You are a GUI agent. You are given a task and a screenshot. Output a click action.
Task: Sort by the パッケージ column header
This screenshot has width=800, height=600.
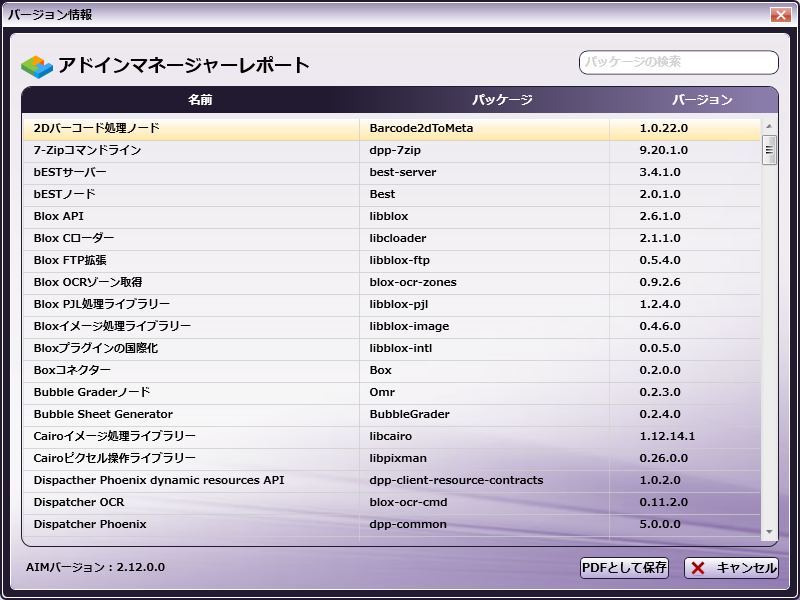coord(502,100)
